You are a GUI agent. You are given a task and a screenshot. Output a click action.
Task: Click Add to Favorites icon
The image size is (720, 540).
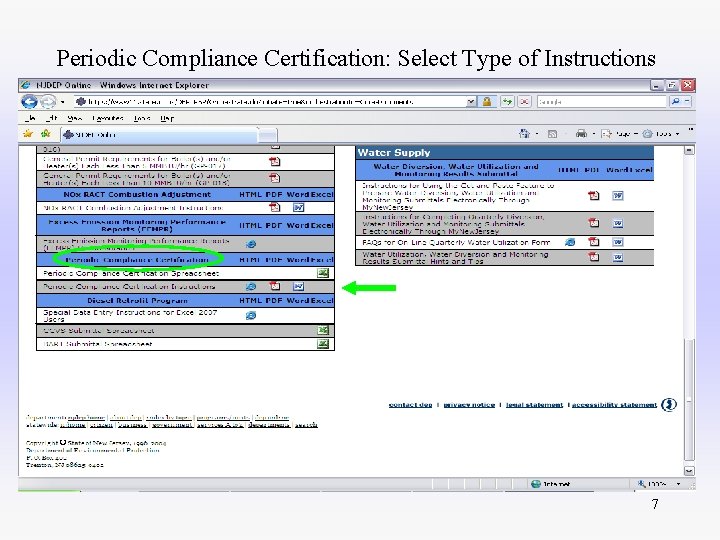pyautogui.click(x=45, y=134)
